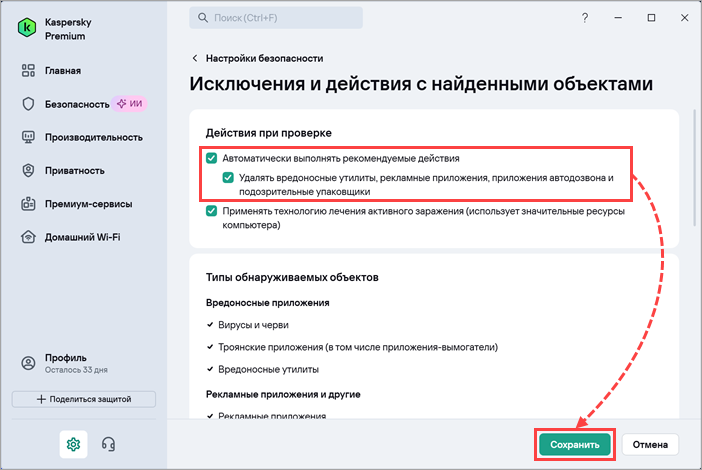Click the Осталось 33 дня text
The height and width of the screenshot is (470, 702).
point(76,370)
